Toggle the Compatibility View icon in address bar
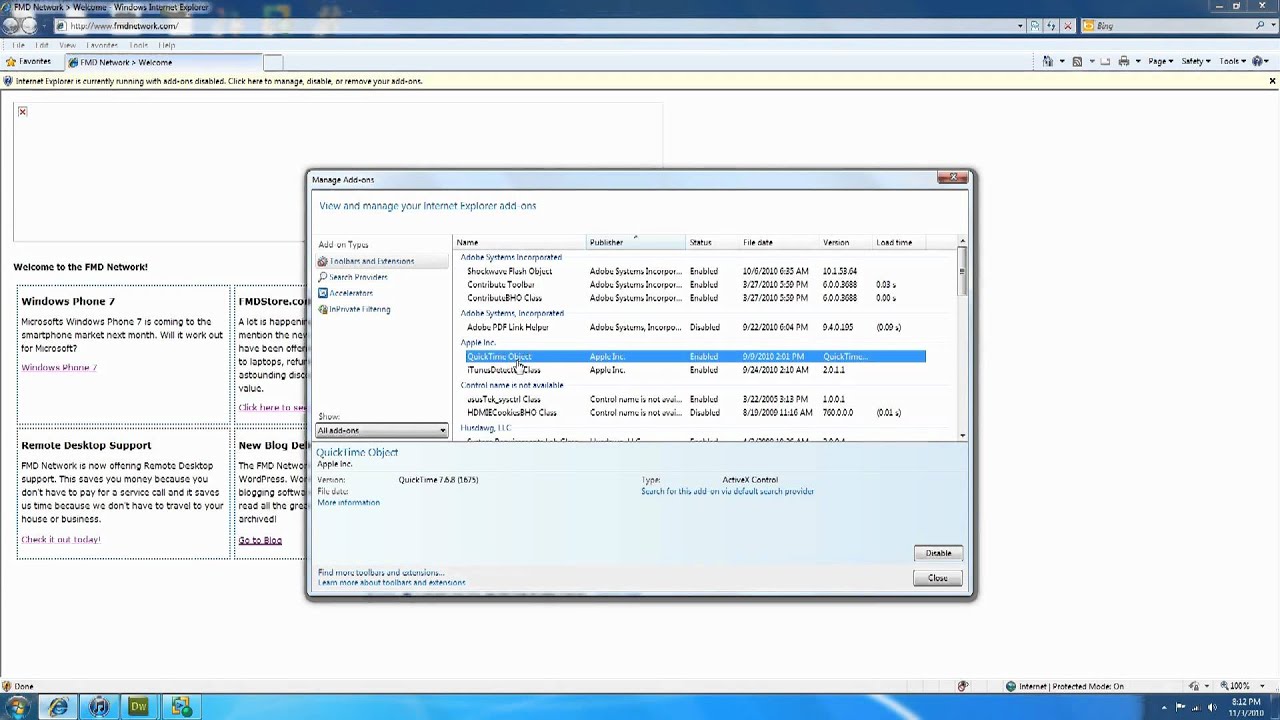1280x720 pixels. point(1036,26)
